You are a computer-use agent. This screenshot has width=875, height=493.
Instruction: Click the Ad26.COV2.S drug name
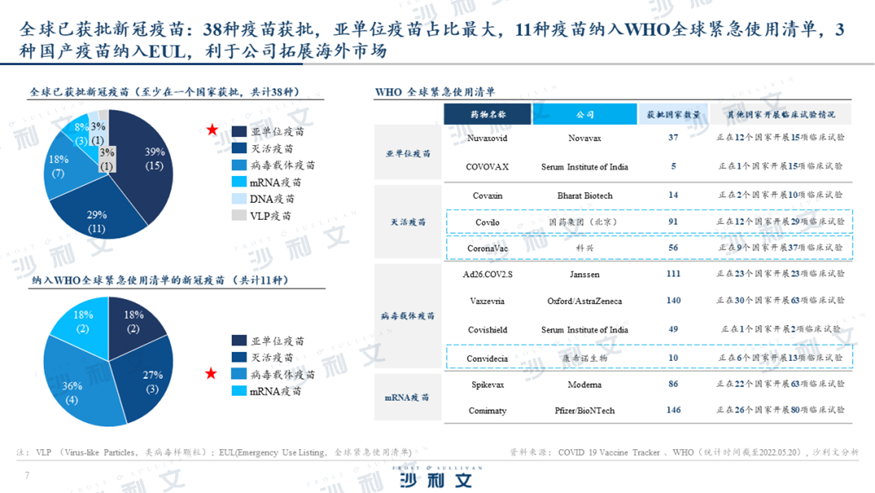(487, 274)
